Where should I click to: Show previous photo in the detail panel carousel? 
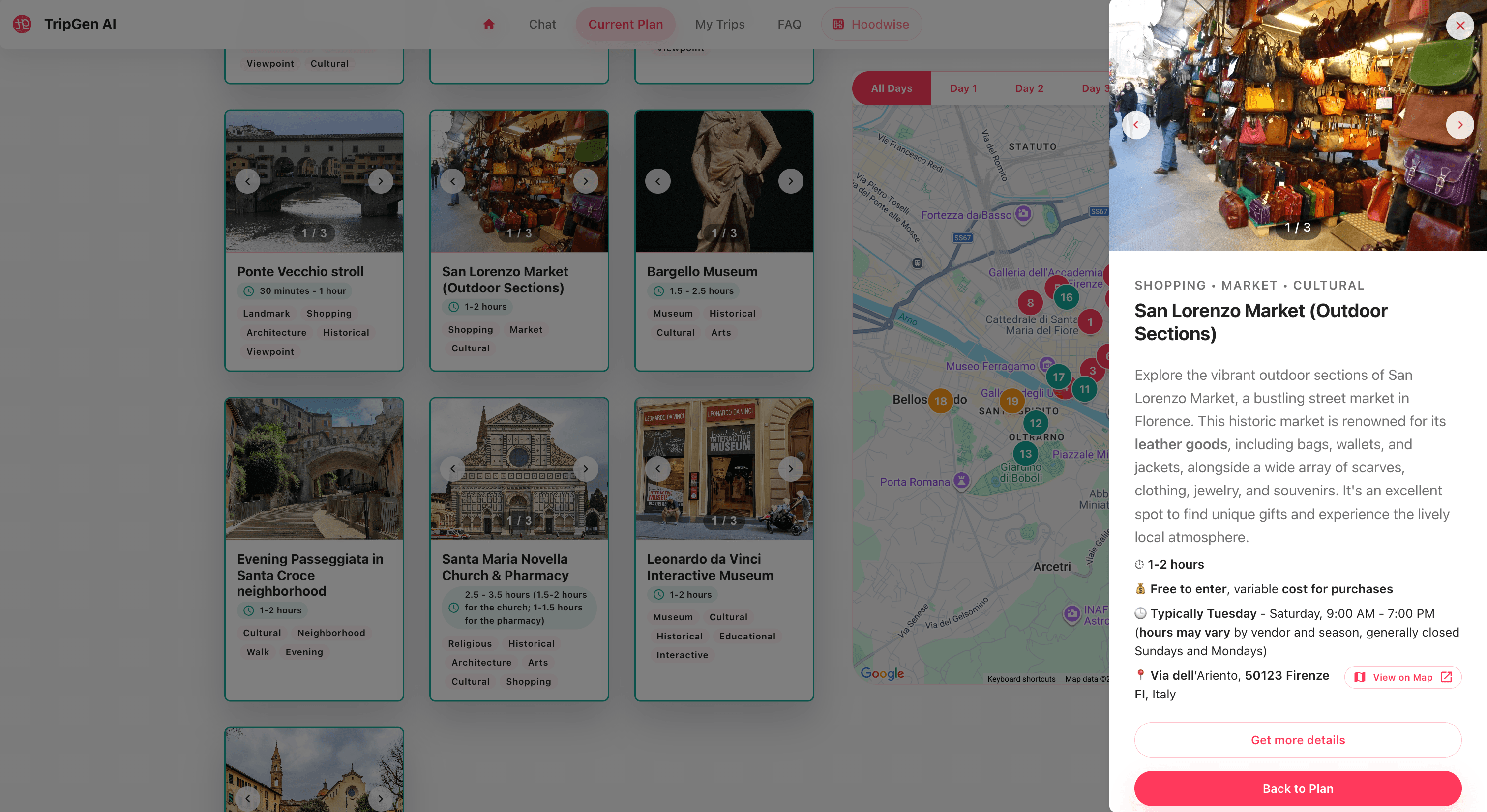1136,125
